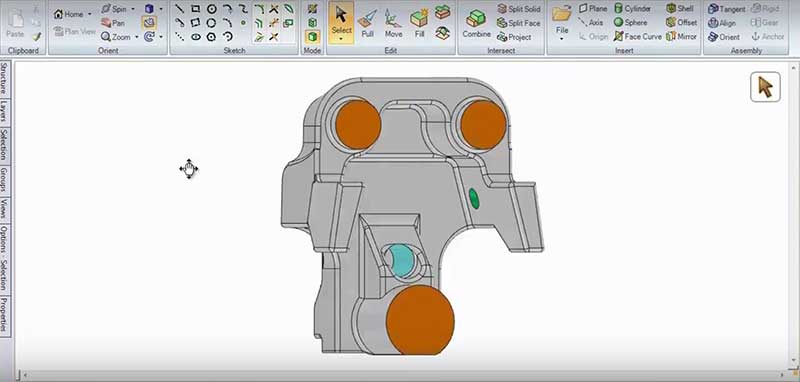The height and width of the screenshot is (382, 800).
Task: Click the Tangent assembly button
Action: [727, 9]
